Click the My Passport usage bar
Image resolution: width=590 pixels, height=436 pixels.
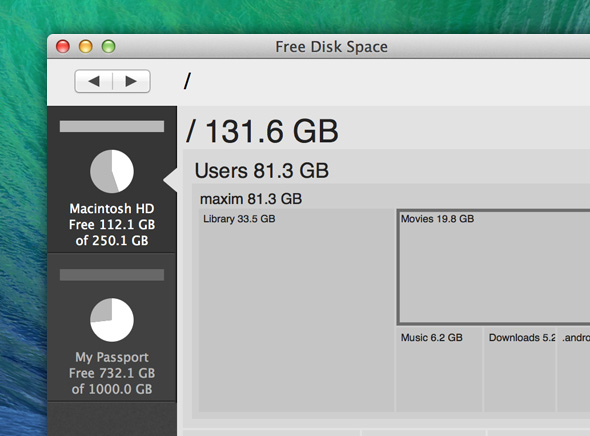coord(112,275)
